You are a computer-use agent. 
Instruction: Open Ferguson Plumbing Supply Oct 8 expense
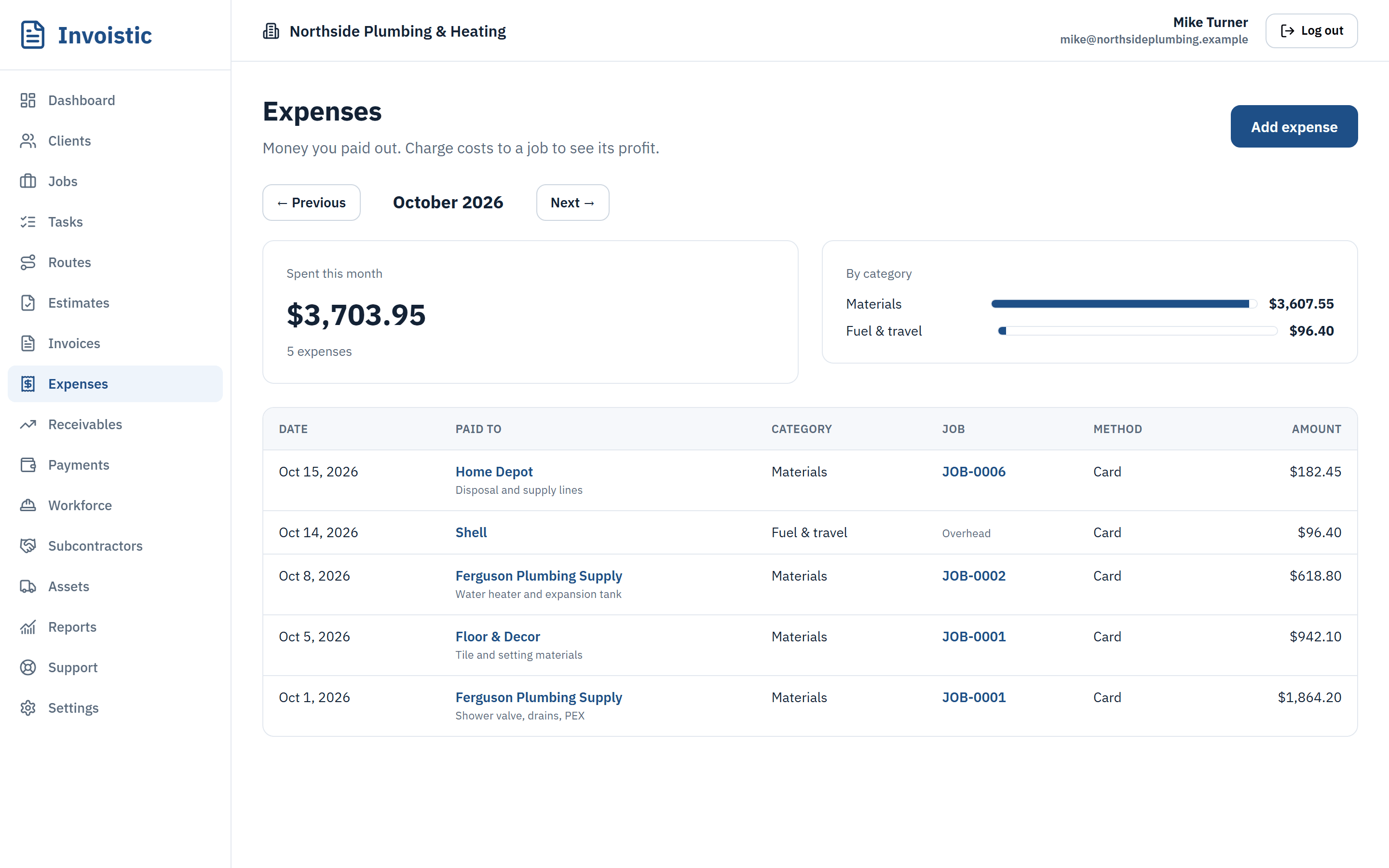(538, 575)
